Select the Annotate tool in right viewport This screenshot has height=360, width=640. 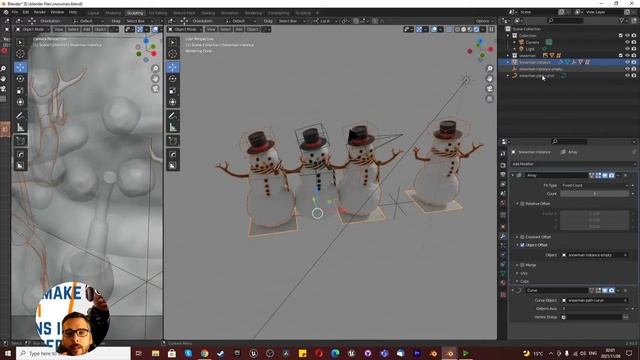[x=173, y=116]
